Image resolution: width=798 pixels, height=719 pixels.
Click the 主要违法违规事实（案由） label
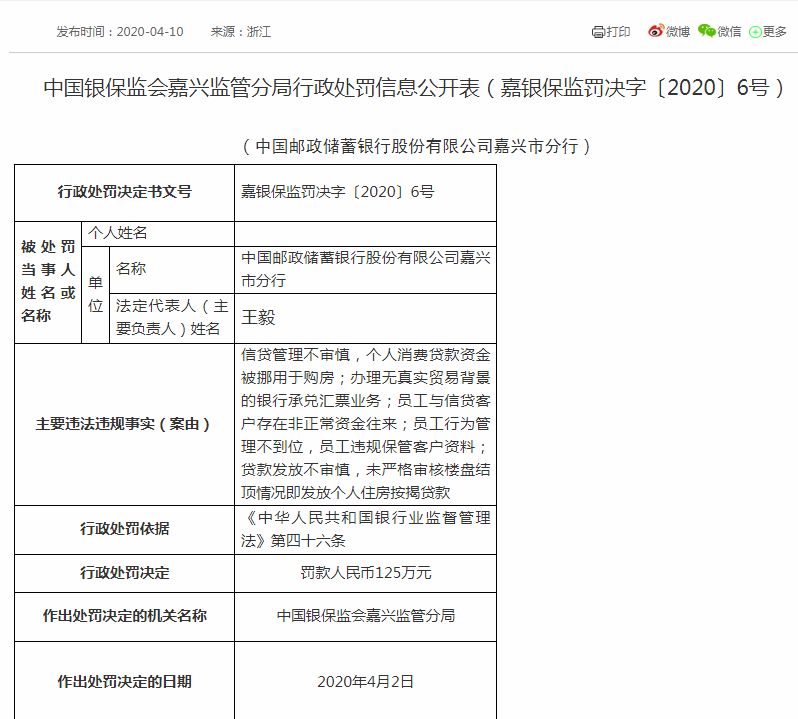(x=123, y=424)
